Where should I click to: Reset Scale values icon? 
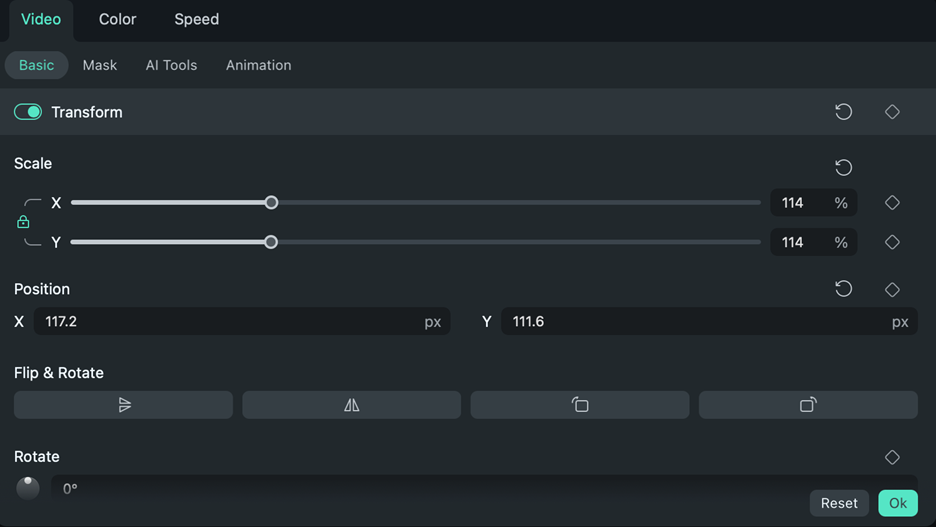click(x=843, y=168)
